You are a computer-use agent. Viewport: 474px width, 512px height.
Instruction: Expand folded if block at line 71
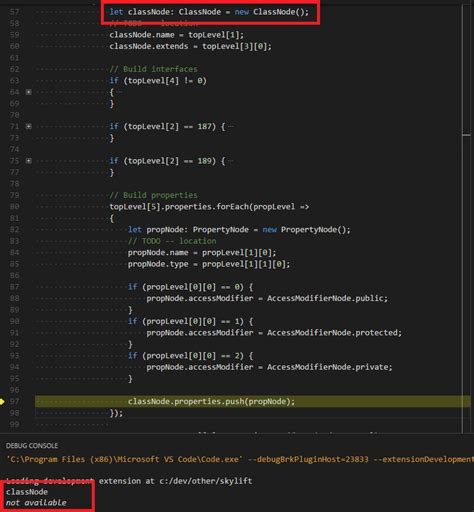point(29,126)
